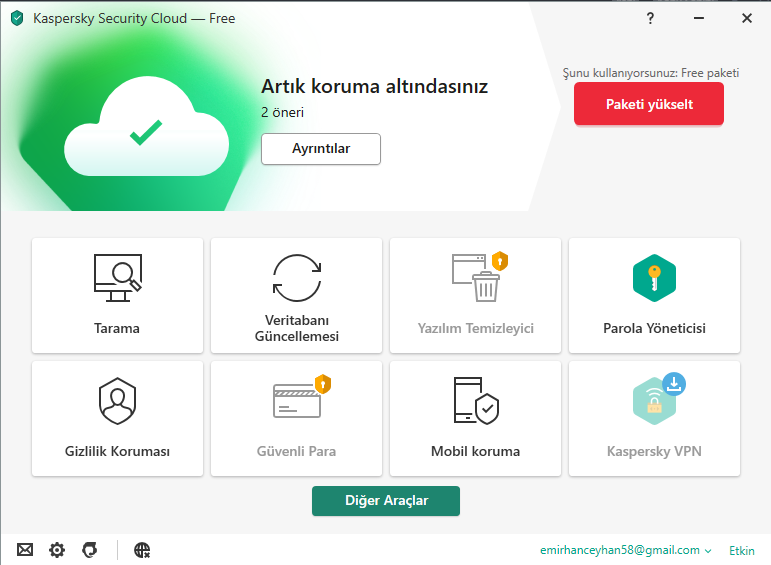Screen dimensions: 771x565
Task: Open help question mark icon
Action: point(650,18)
